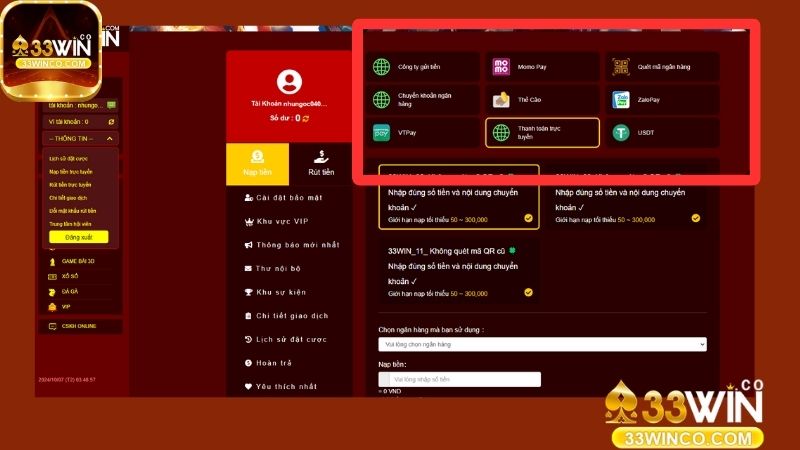Click the Chi tiết giao dịch document icon

pyautogui.click(x=248, y=316)
